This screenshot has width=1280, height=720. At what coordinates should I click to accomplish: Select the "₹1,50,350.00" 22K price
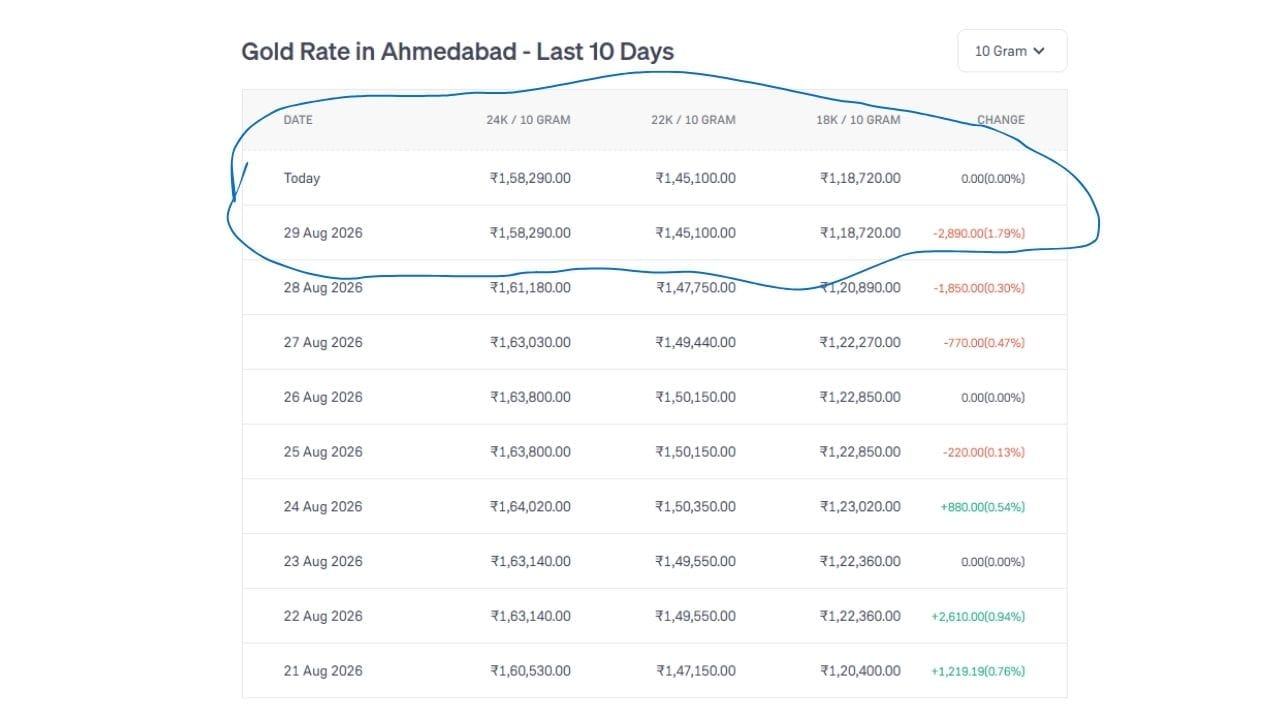(x=695, y=507)
